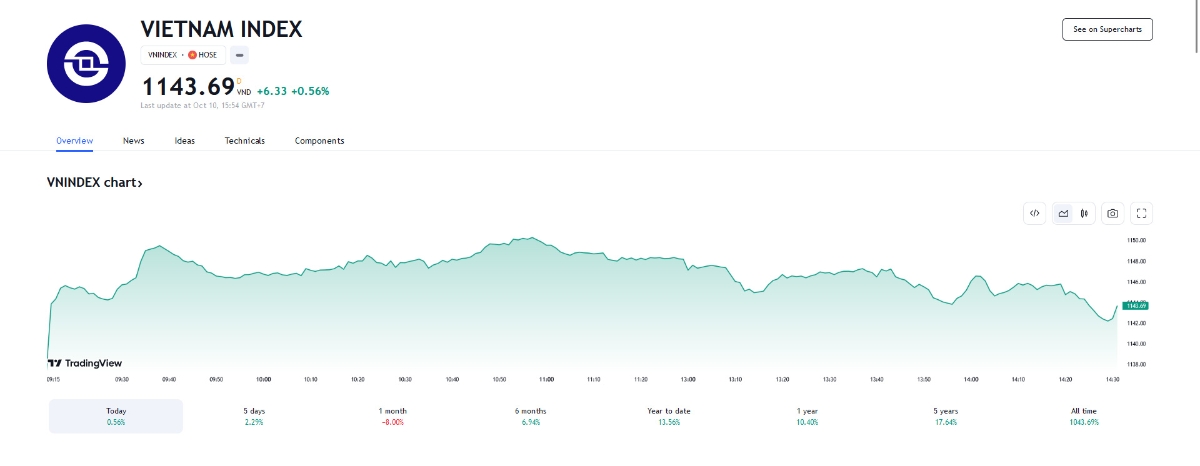Open the Technicals tab
The image size is (1200, 466).
pyautogui.click(x=245, y=141)
